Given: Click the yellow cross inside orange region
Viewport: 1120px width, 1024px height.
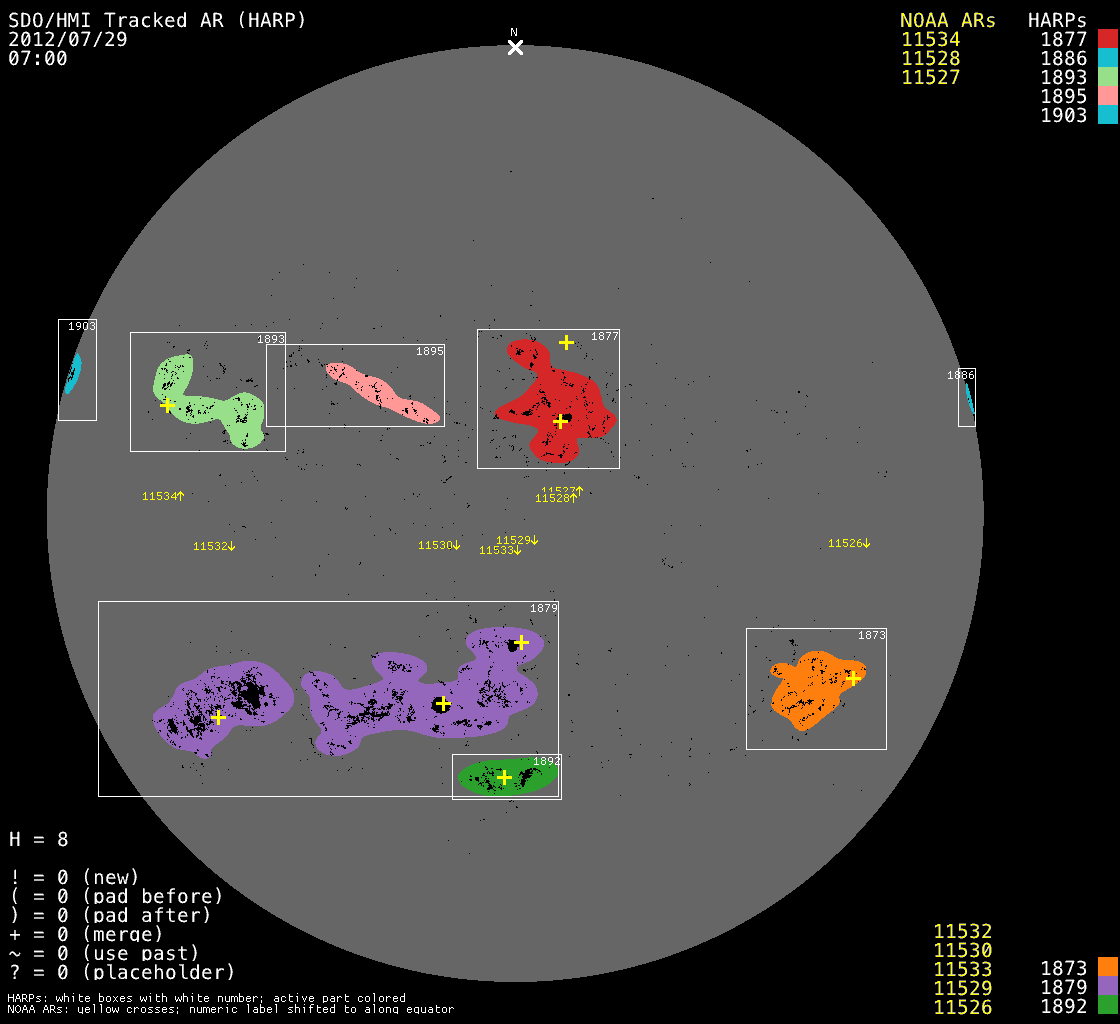Looking at the screenshot, I should (x=853, y=678).
